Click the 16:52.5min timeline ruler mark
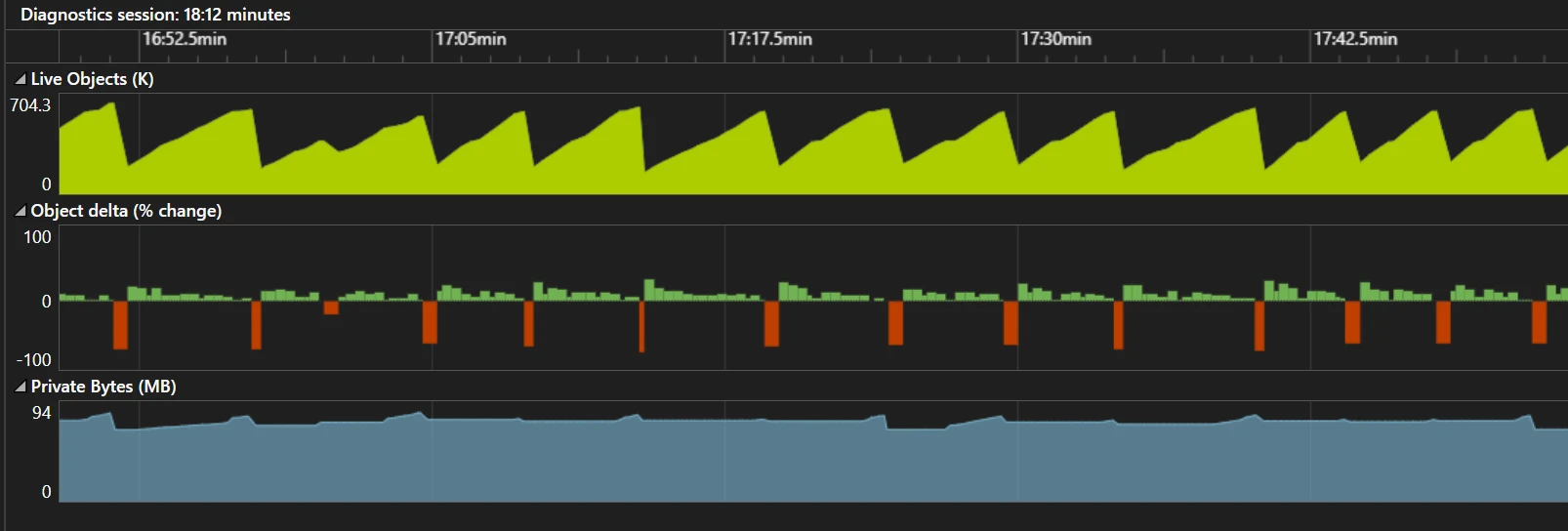 pos(184,39)
